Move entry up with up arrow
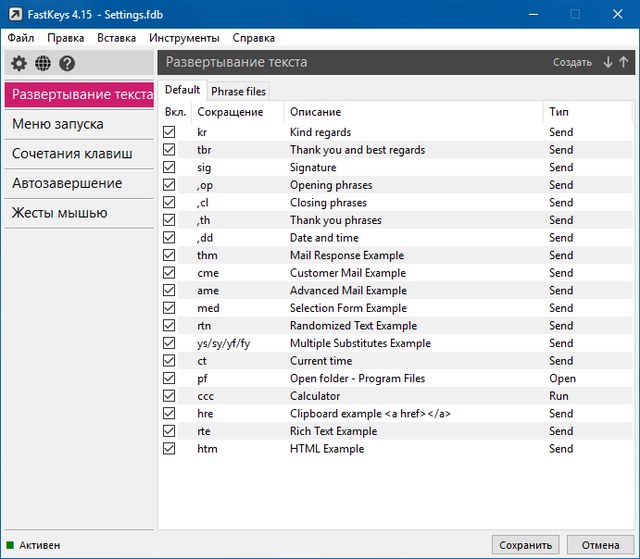This screenshot has height=559, width=640. pyautogui.click(x=624, y=62)
